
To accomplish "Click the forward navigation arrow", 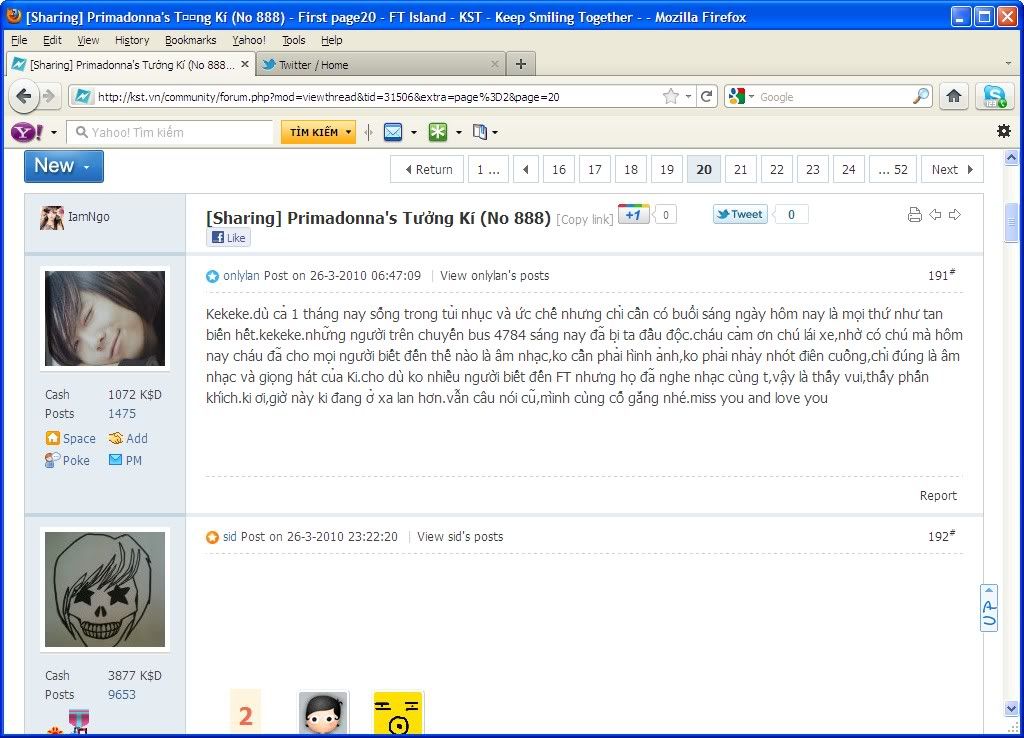I will [49, 97].
